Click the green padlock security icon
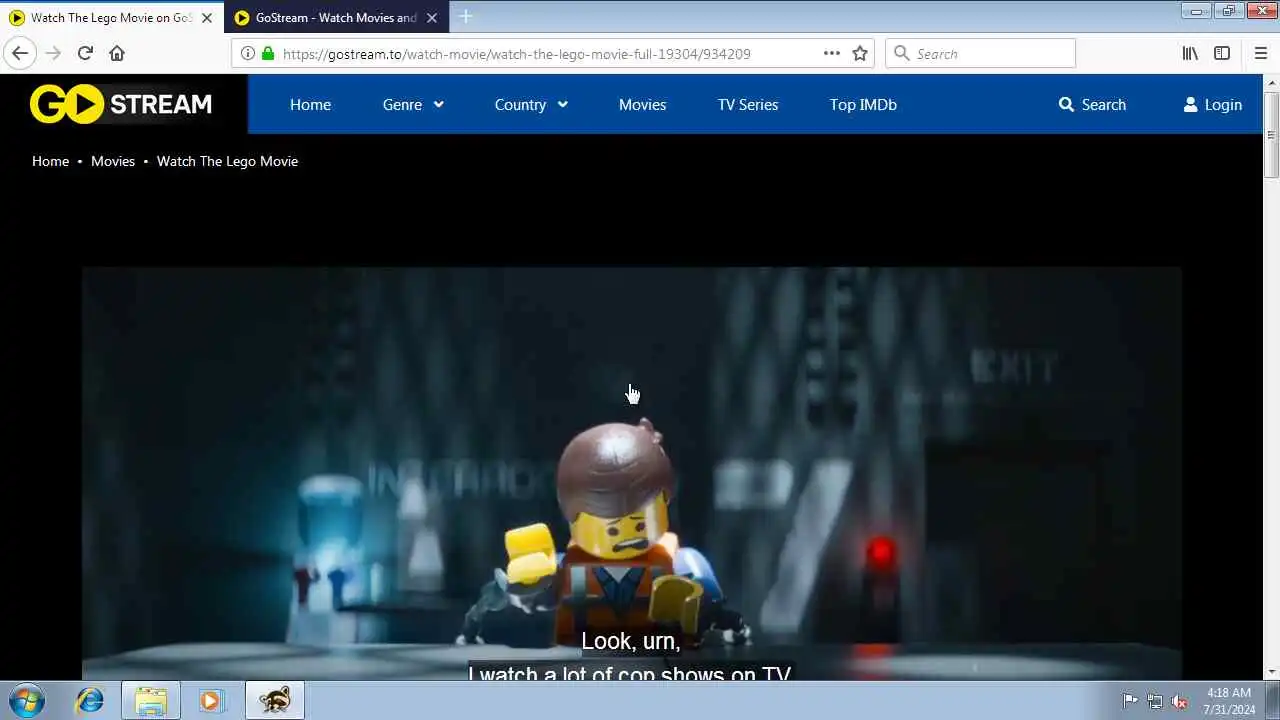The height and width of the screenshot is (720, 1280). coord(267,53)
